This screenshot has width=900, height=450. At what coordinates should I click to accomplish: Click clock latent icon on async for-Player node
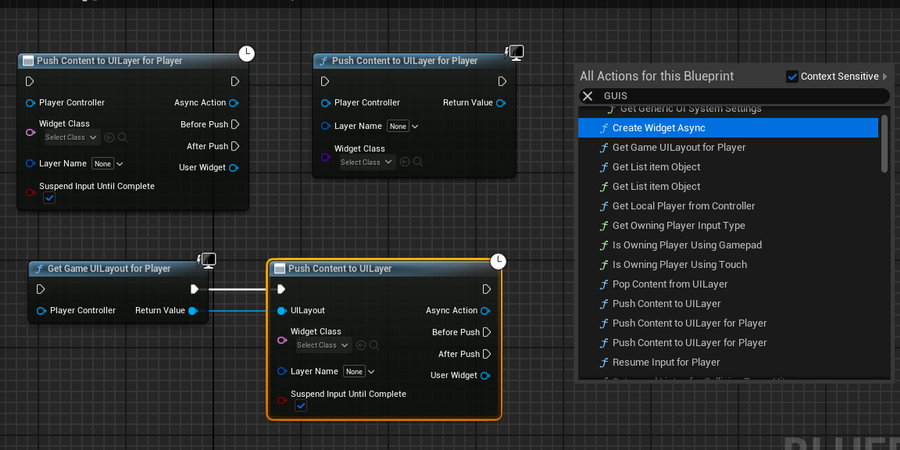247,53
